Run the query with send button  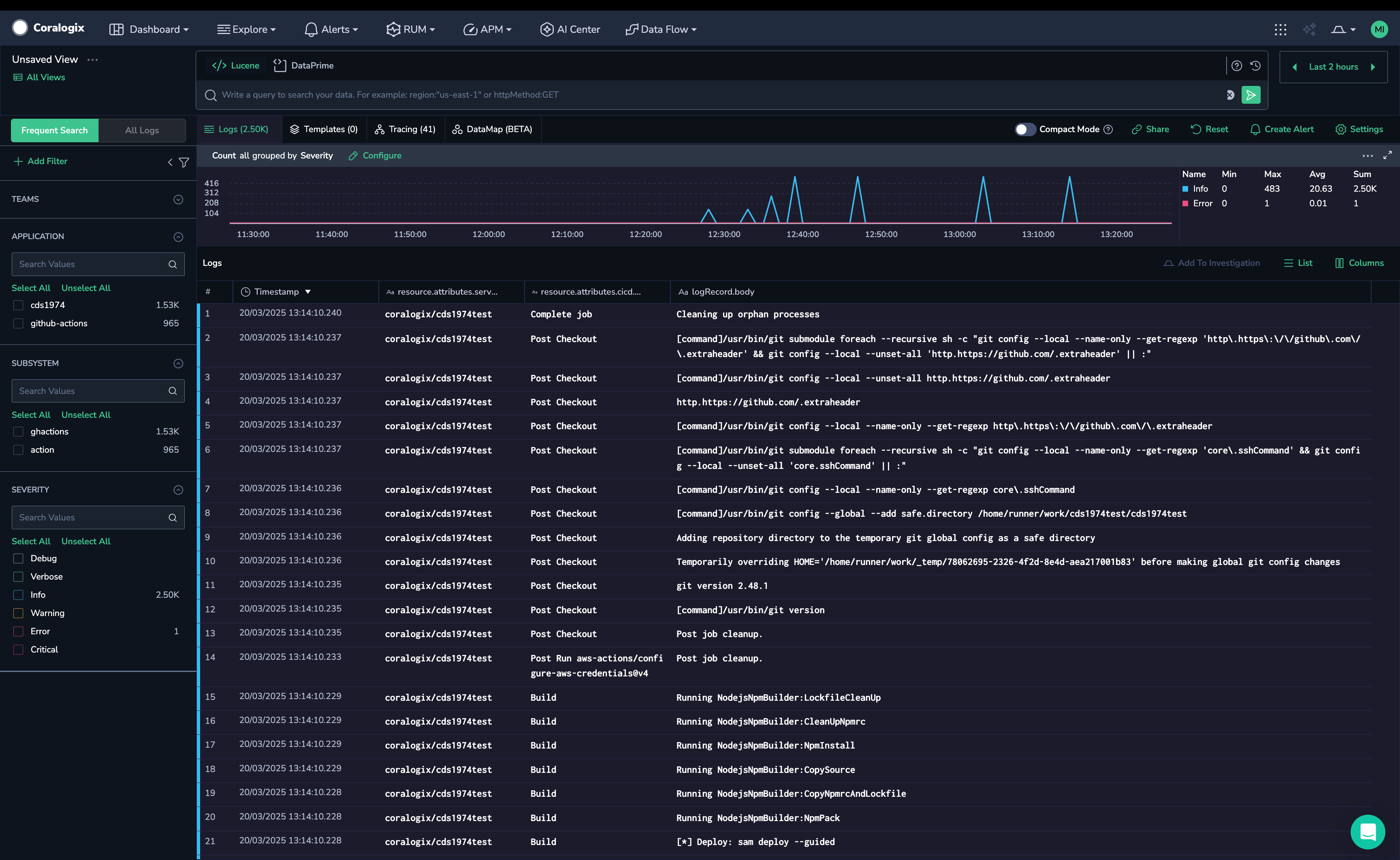(1251, 95)
